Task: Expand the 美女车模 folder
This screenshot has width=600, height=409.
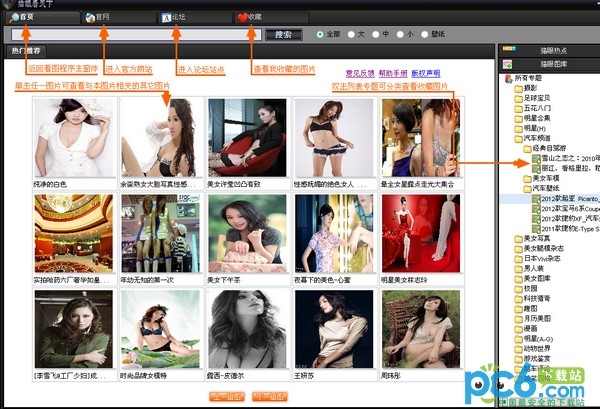Action: 528,179
